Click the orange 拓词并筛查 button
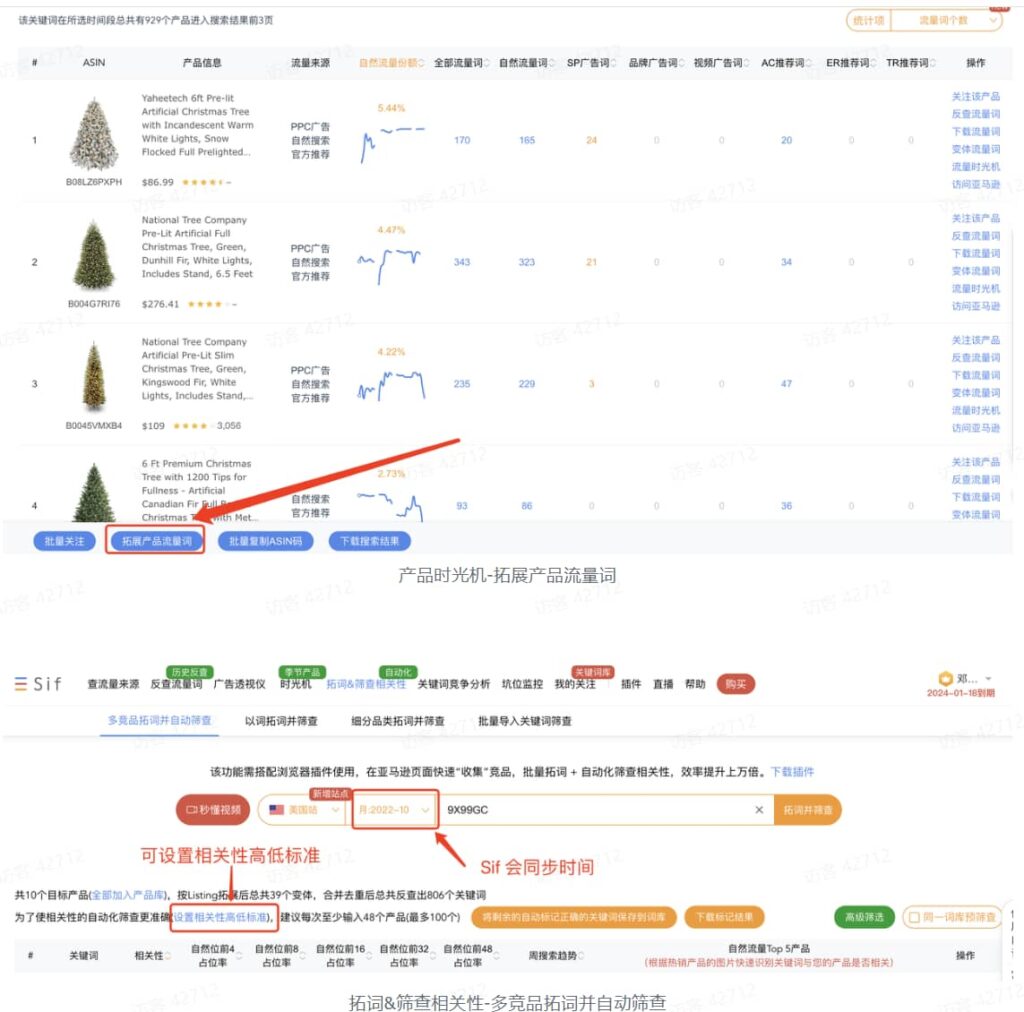 coord(806,810)
